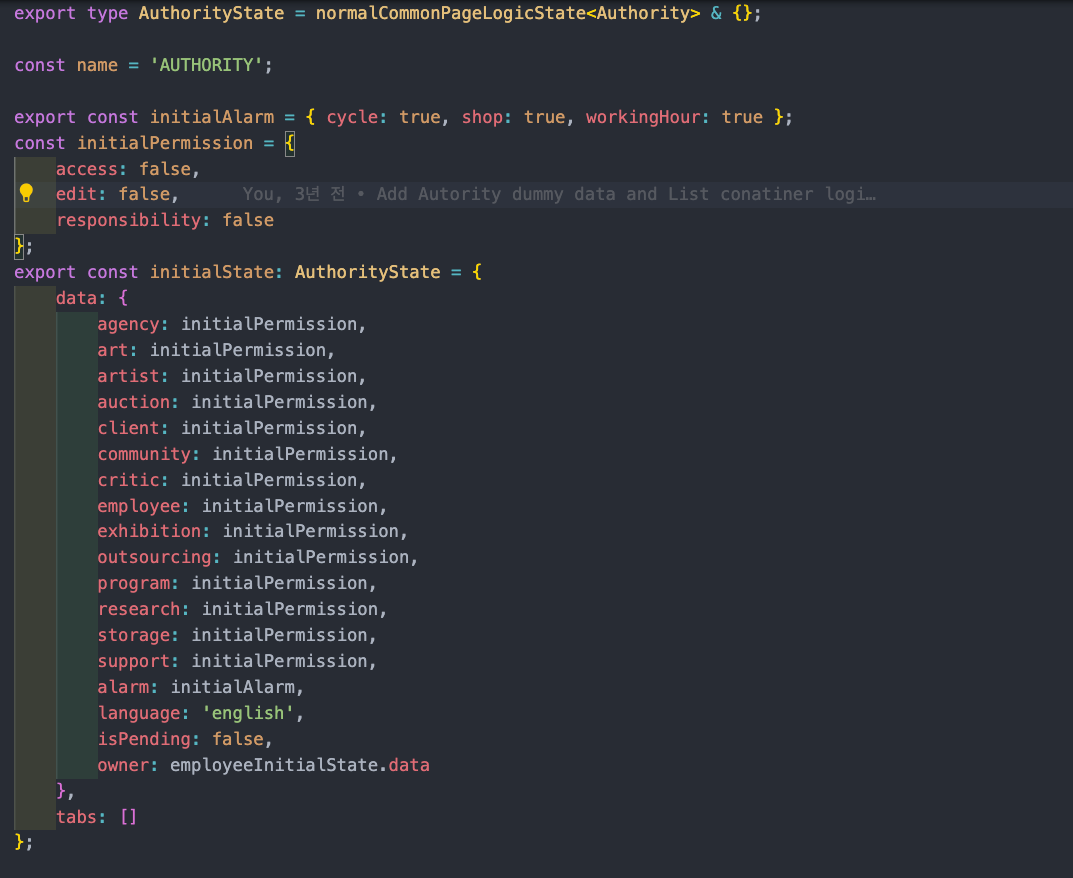
Task: Click the alarm property key
Action: click(x=123, y=687)
